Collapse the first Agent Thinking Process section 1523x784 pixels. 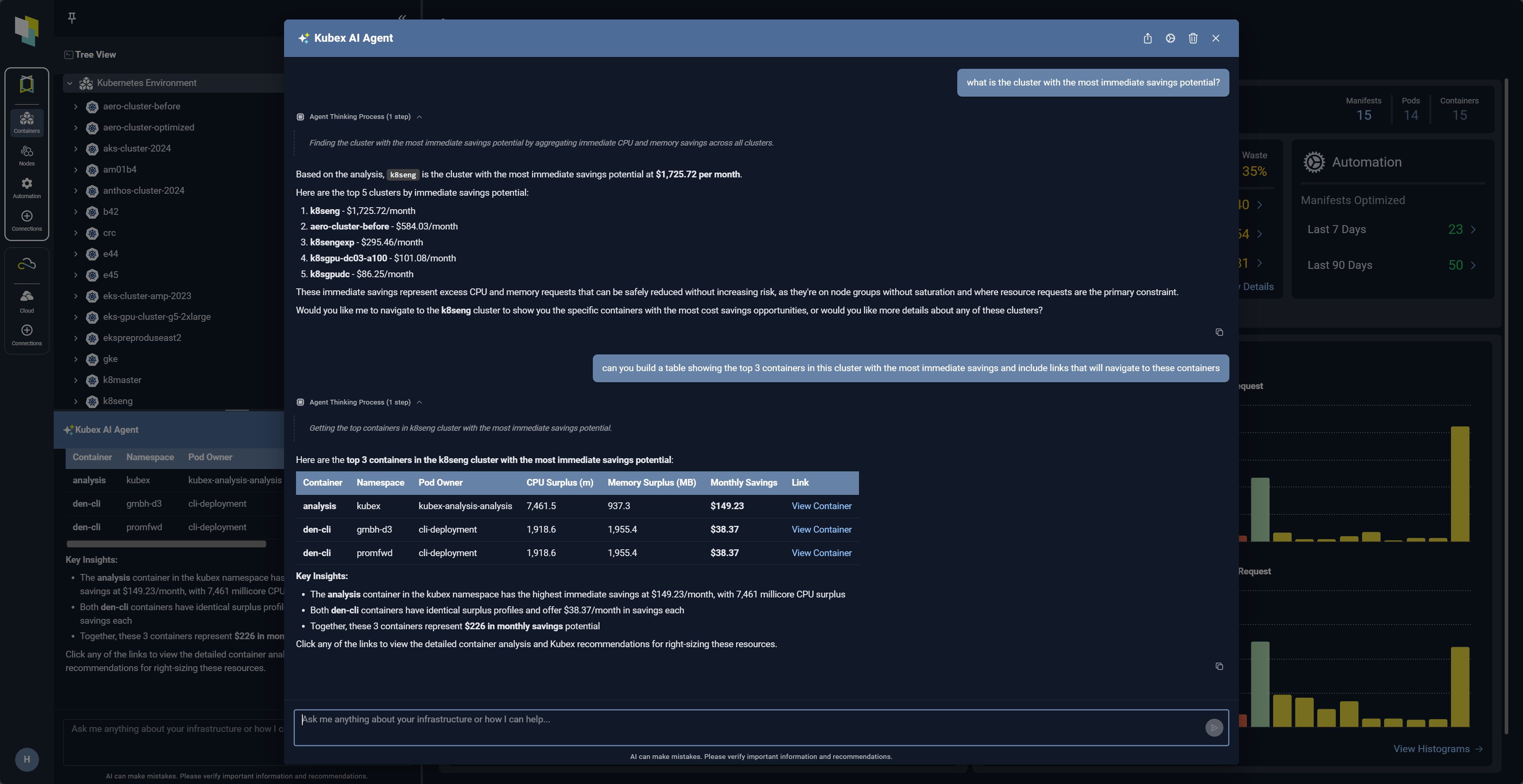tap(419, 117)
